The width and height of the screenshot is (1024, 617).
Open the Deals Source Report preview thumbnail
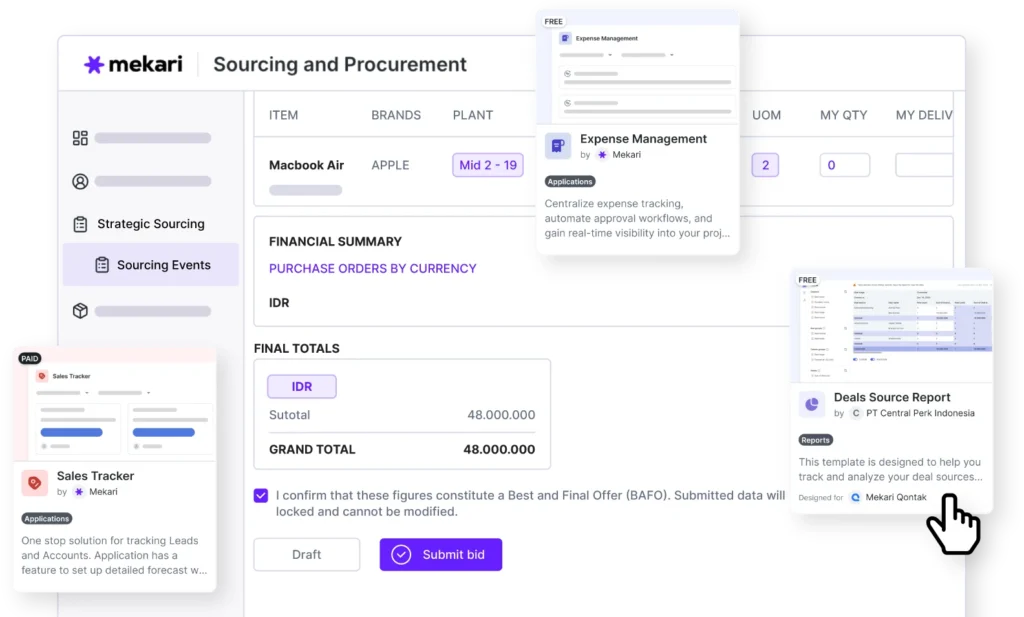(891, 326)
